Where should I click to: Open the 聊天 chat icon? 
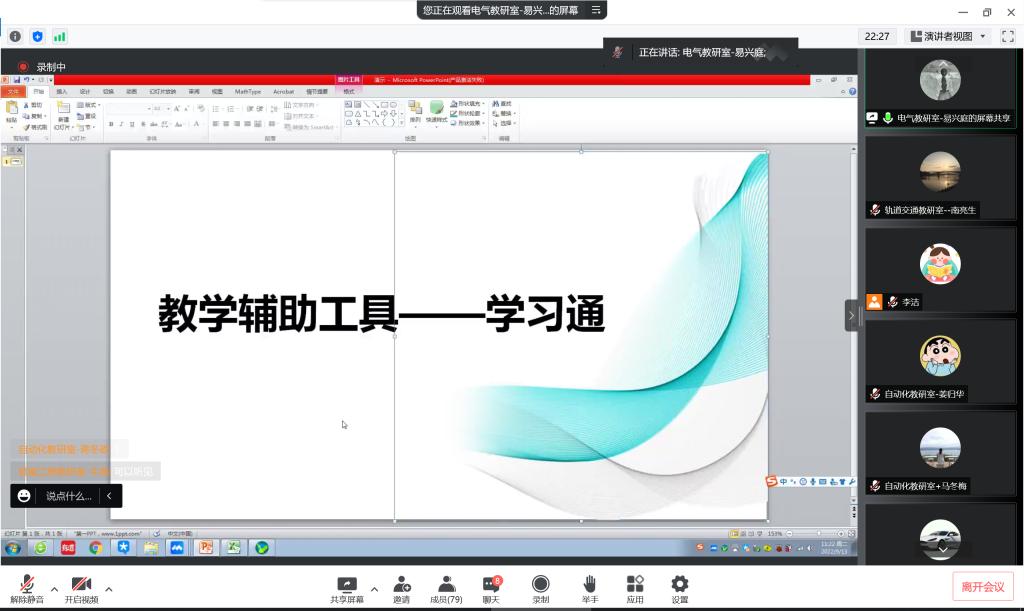click(x=491, y=588)
